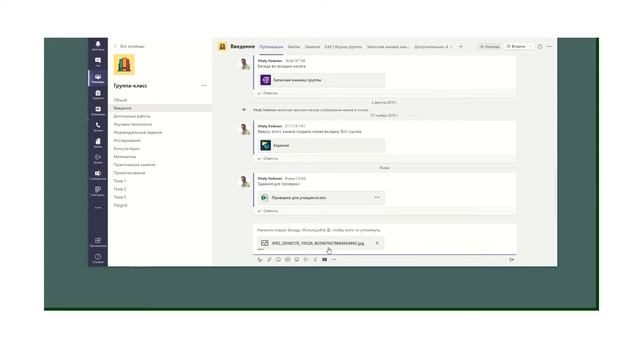Viewport: 640px width, 360px height.
Task: Send the message with the send arrow
Action: coord(512,260)
